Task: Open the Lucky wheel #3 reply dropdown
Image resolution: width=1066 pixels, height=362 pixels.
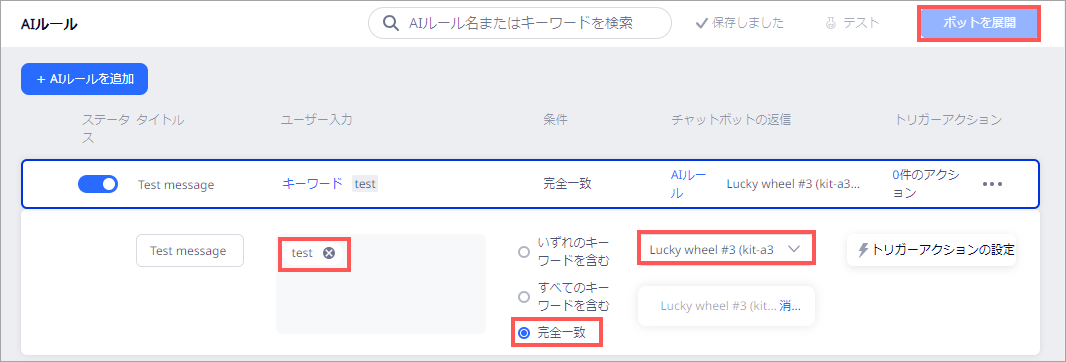Action: (x=726, y=250)
